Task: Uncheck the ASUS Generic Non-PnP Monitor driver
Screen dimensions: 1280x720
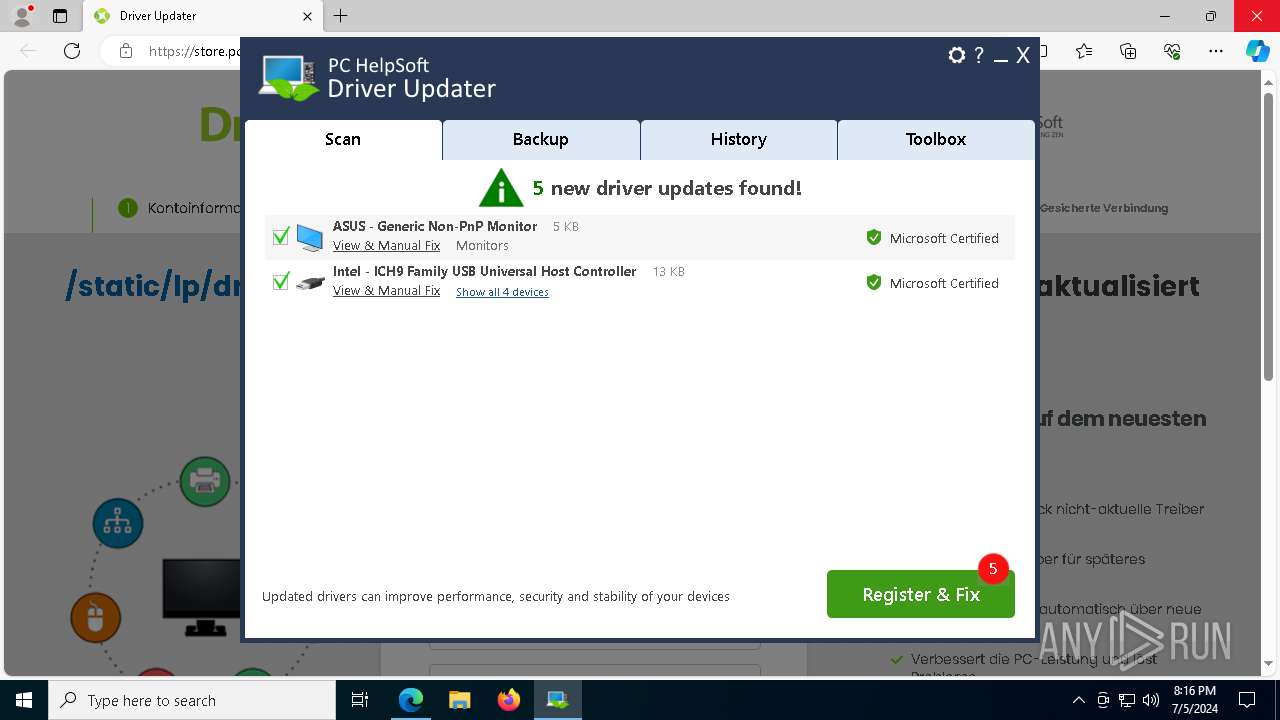Action: point(281,236)
